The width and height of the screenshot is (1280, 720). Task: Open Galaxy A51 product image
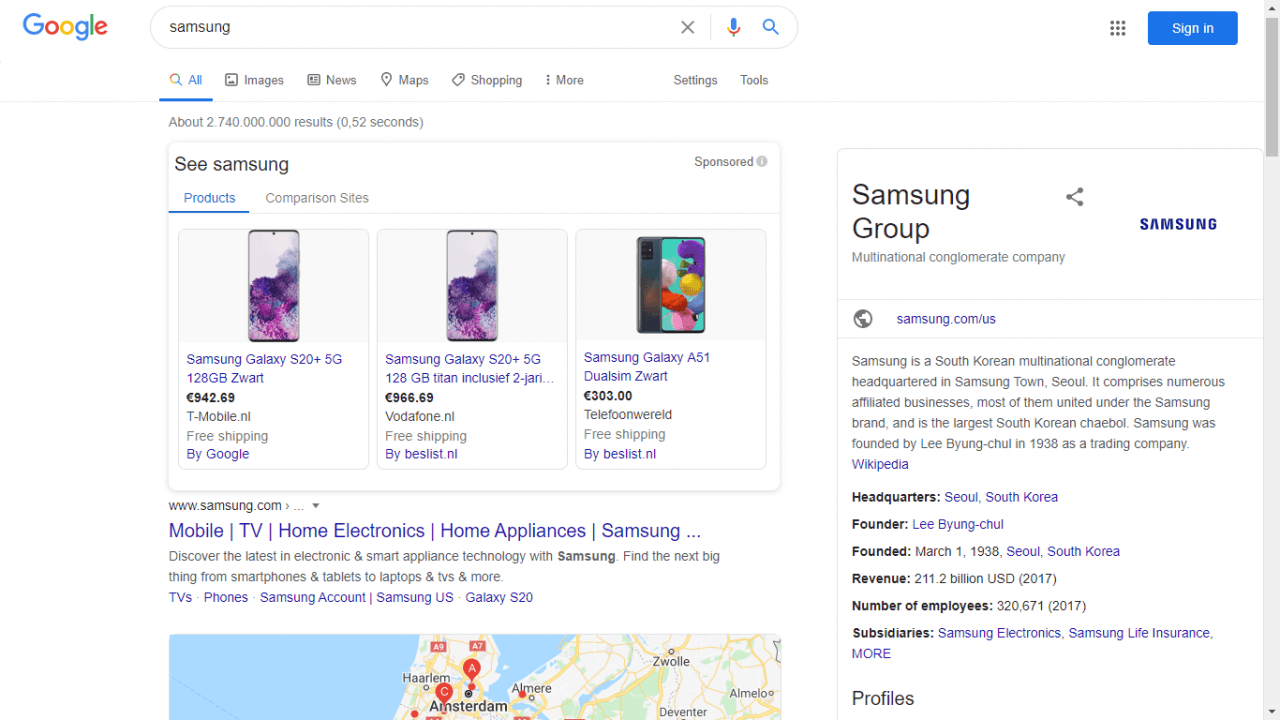[671, 286]
